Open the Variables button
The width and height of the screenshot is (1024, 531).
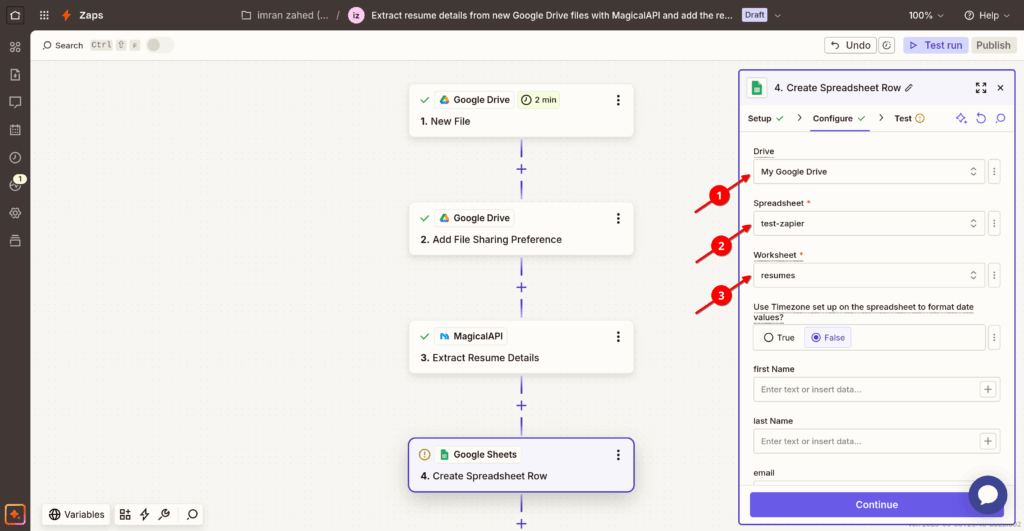76,514
